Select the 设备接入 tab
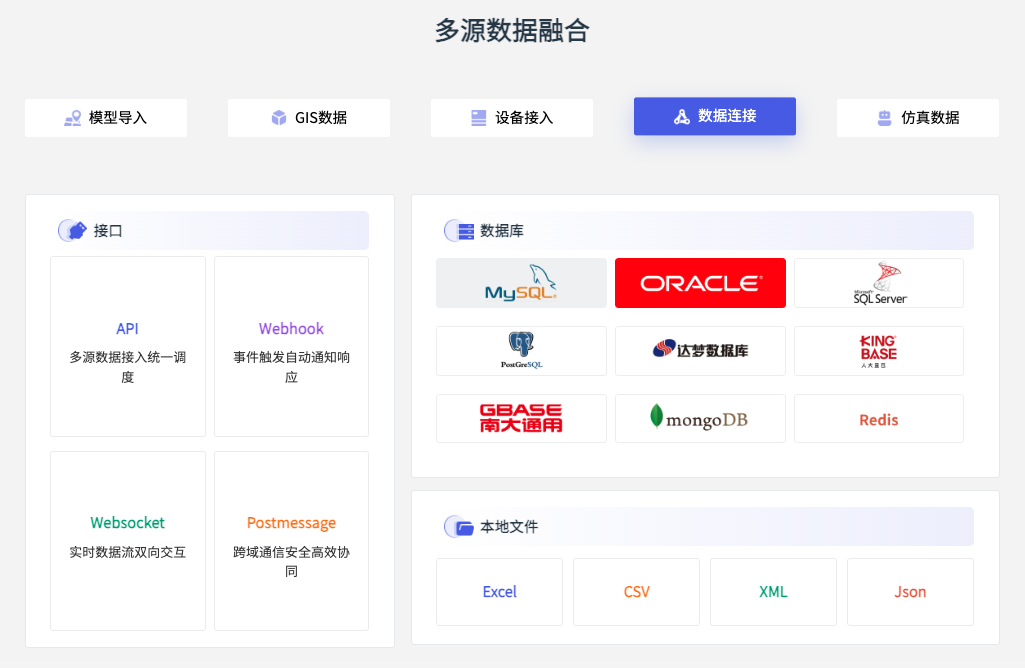 click(512, 118)
